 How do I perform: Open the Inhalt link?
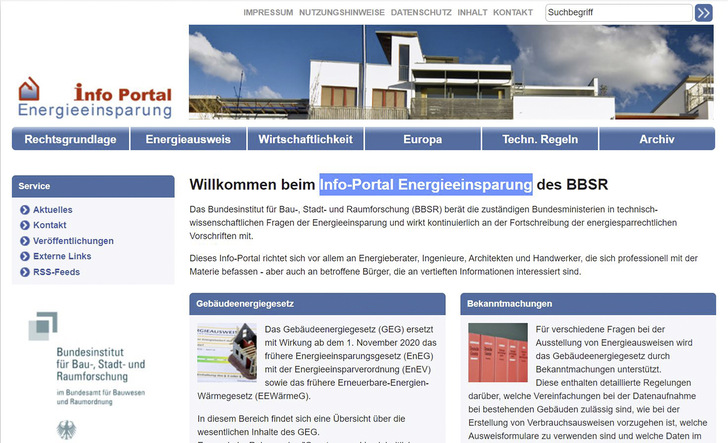pyautogui.click(x=472, y=13)
